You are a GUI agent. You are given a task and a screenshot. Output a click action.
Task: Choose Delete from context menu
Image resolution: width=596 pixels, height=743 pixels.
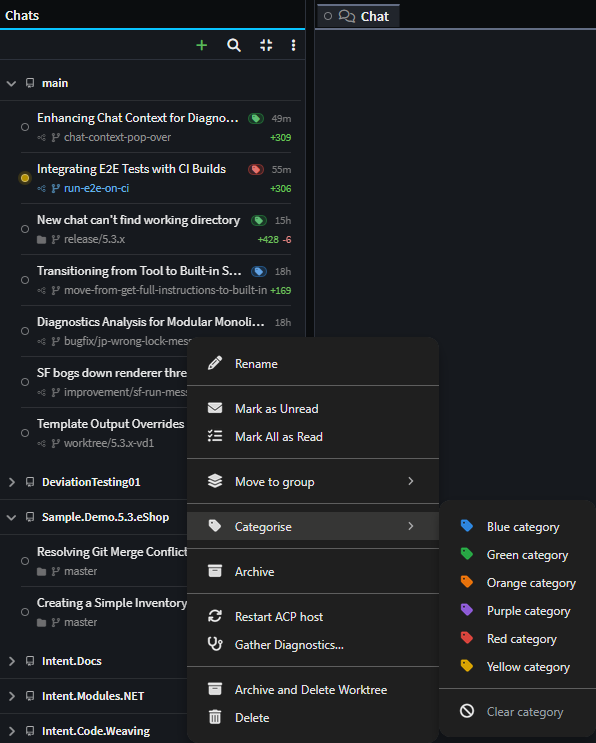point(313,717)
